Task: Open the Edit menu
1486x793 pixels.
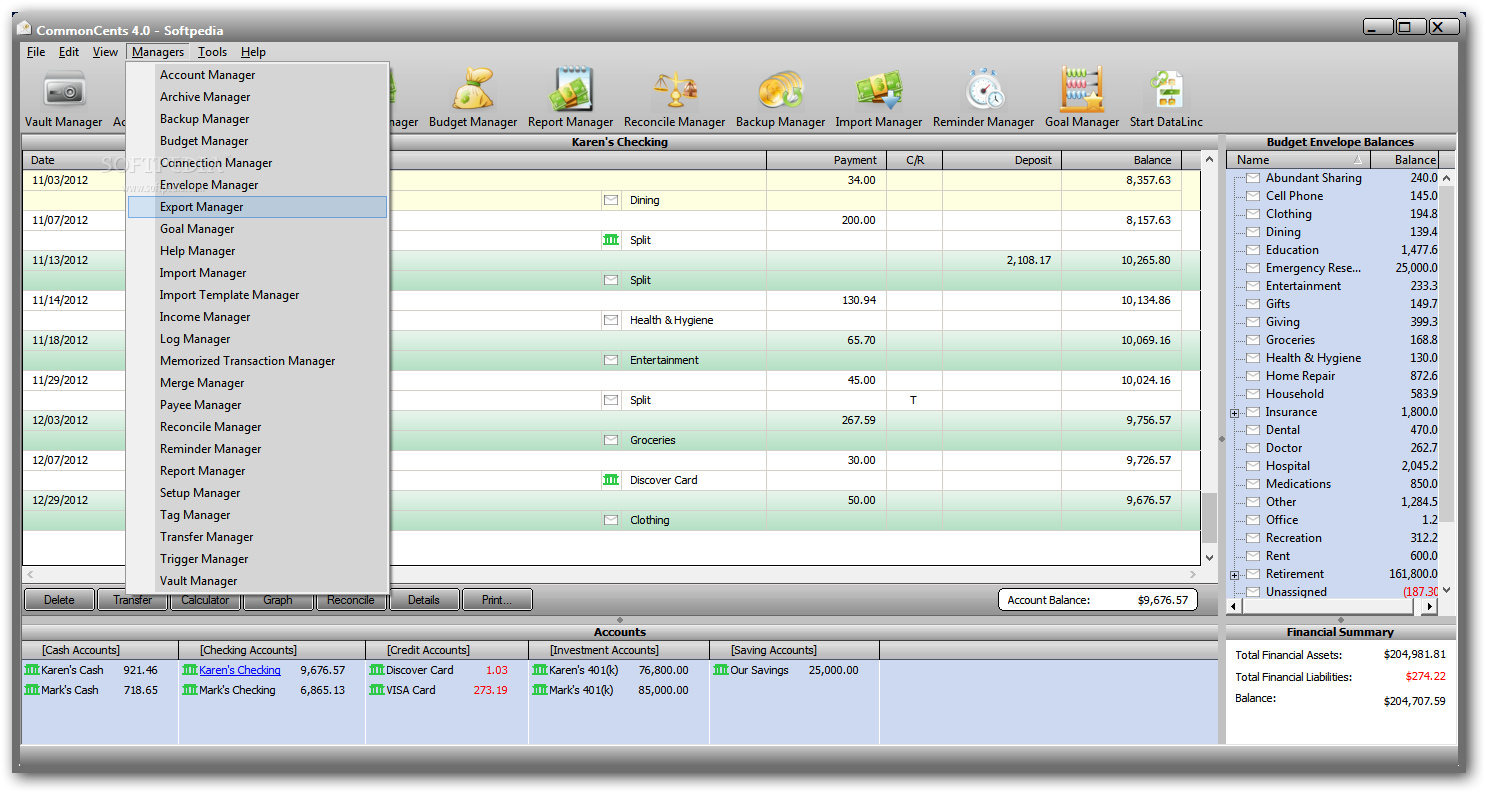Action: click(x=69, y=52)
